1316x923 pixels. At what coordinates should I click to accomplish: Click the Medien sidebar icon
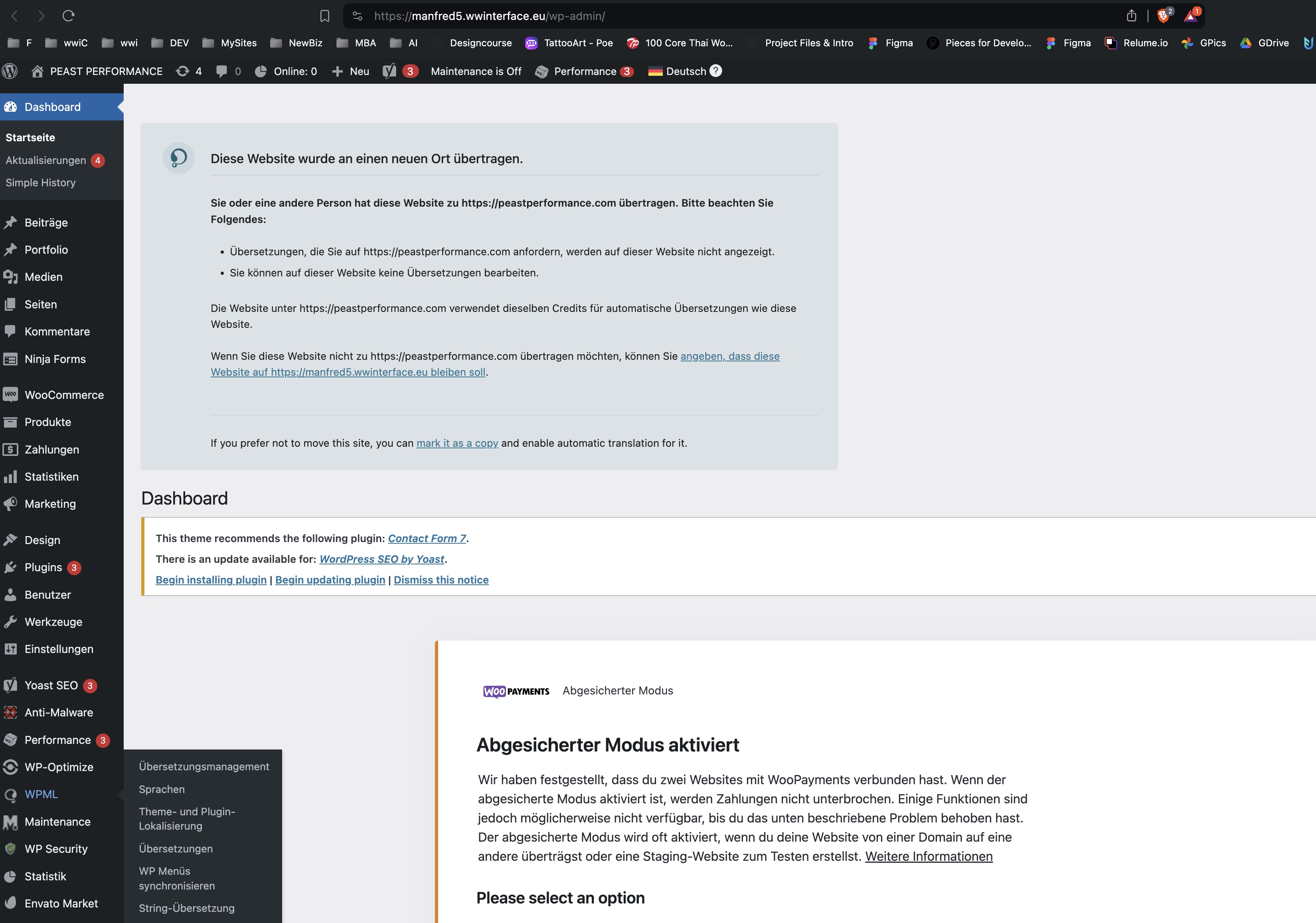(10, 277)
